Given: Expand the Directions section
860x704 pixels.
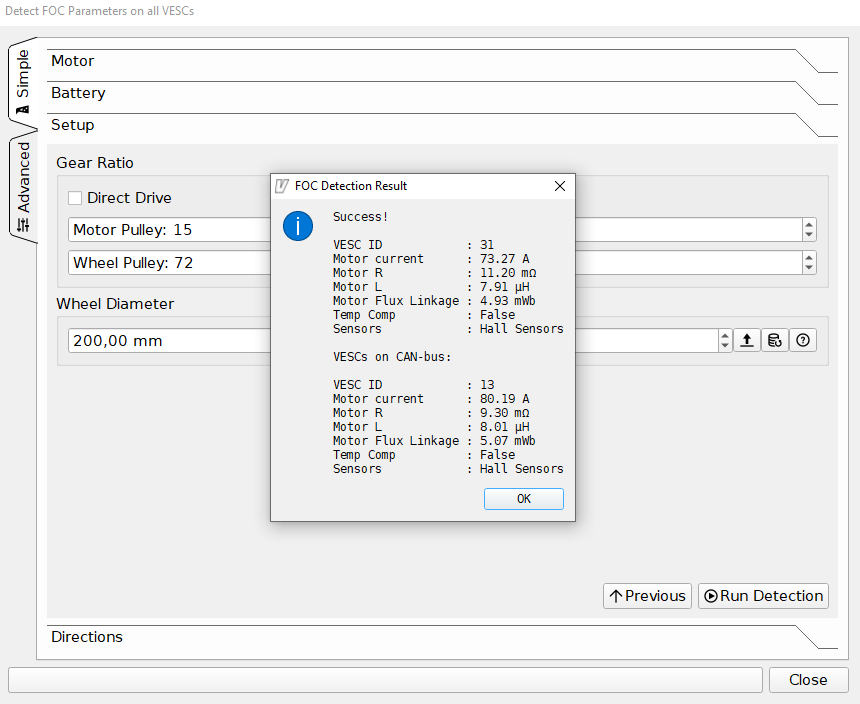Looking at the screenshot, I should coord(442,637).
